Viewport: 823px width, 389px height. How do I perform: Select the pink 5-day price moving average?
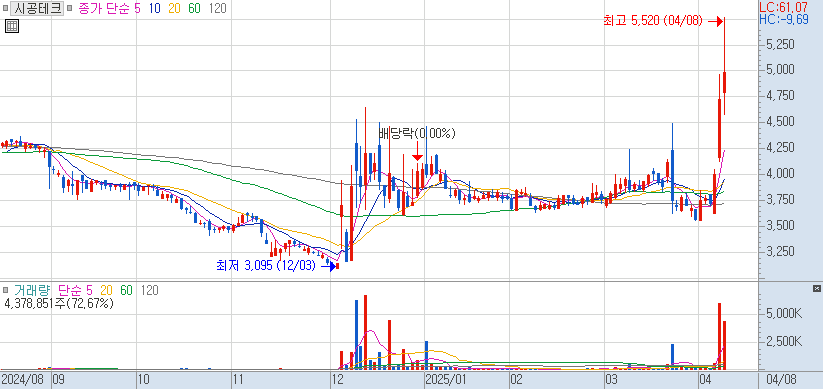tap(137, 9)
